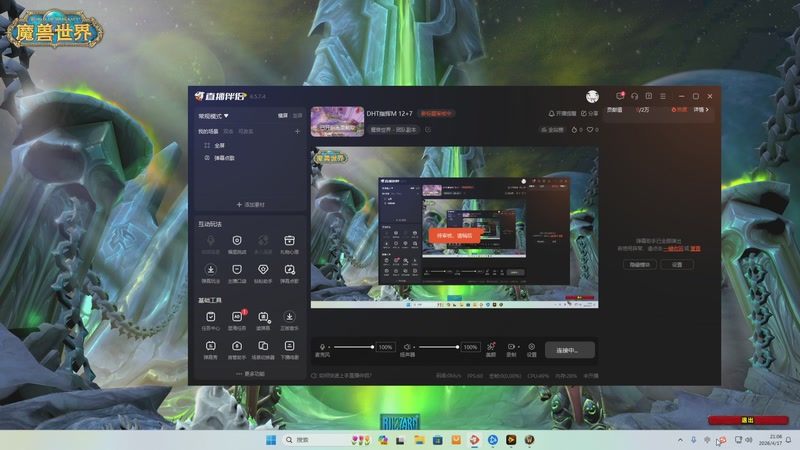Click the user avatar in title bar
This screenshot has height=450, width=800.
pos(592,96)
